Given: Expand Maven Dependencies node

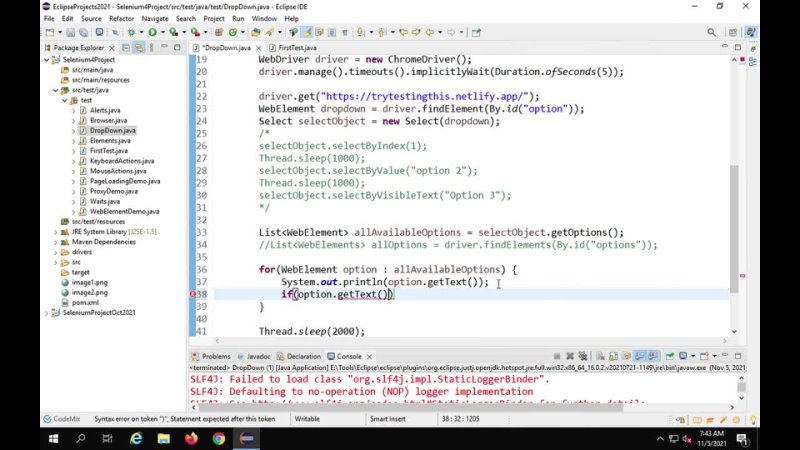Looking at the screenshot, I should (x=56, y=242).
